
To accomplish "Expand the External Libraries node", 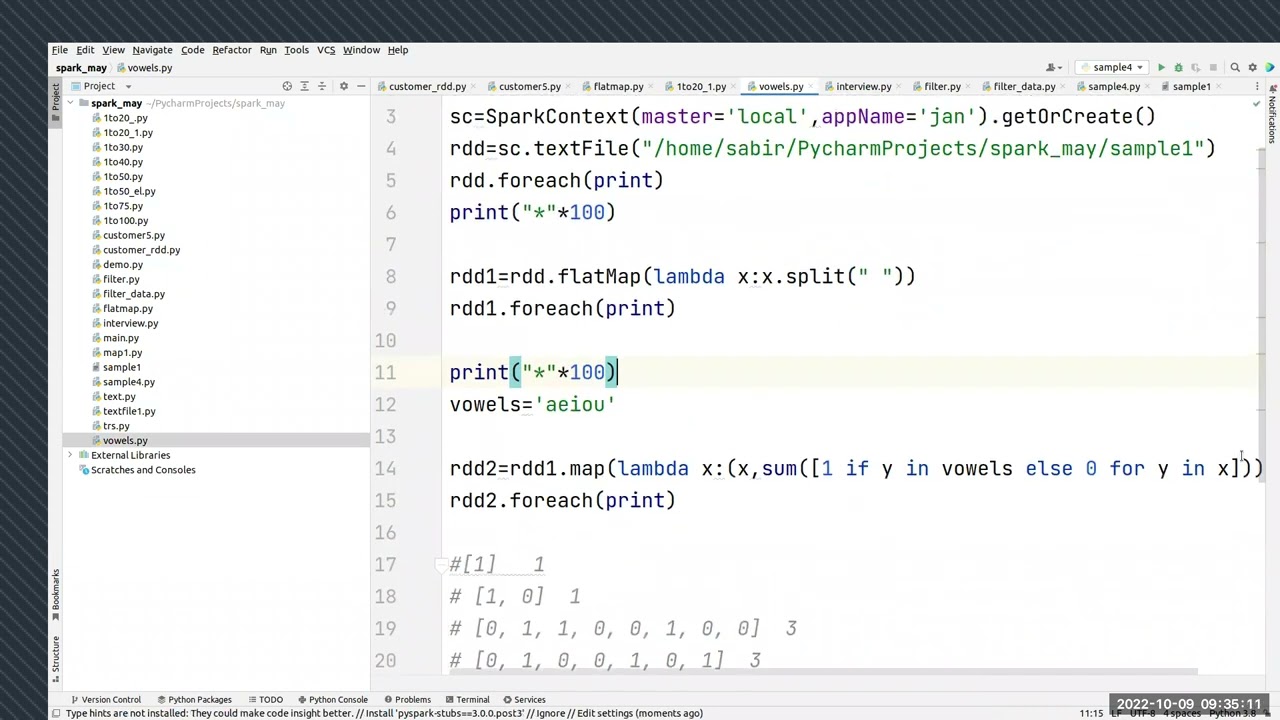I will (72, 455).
